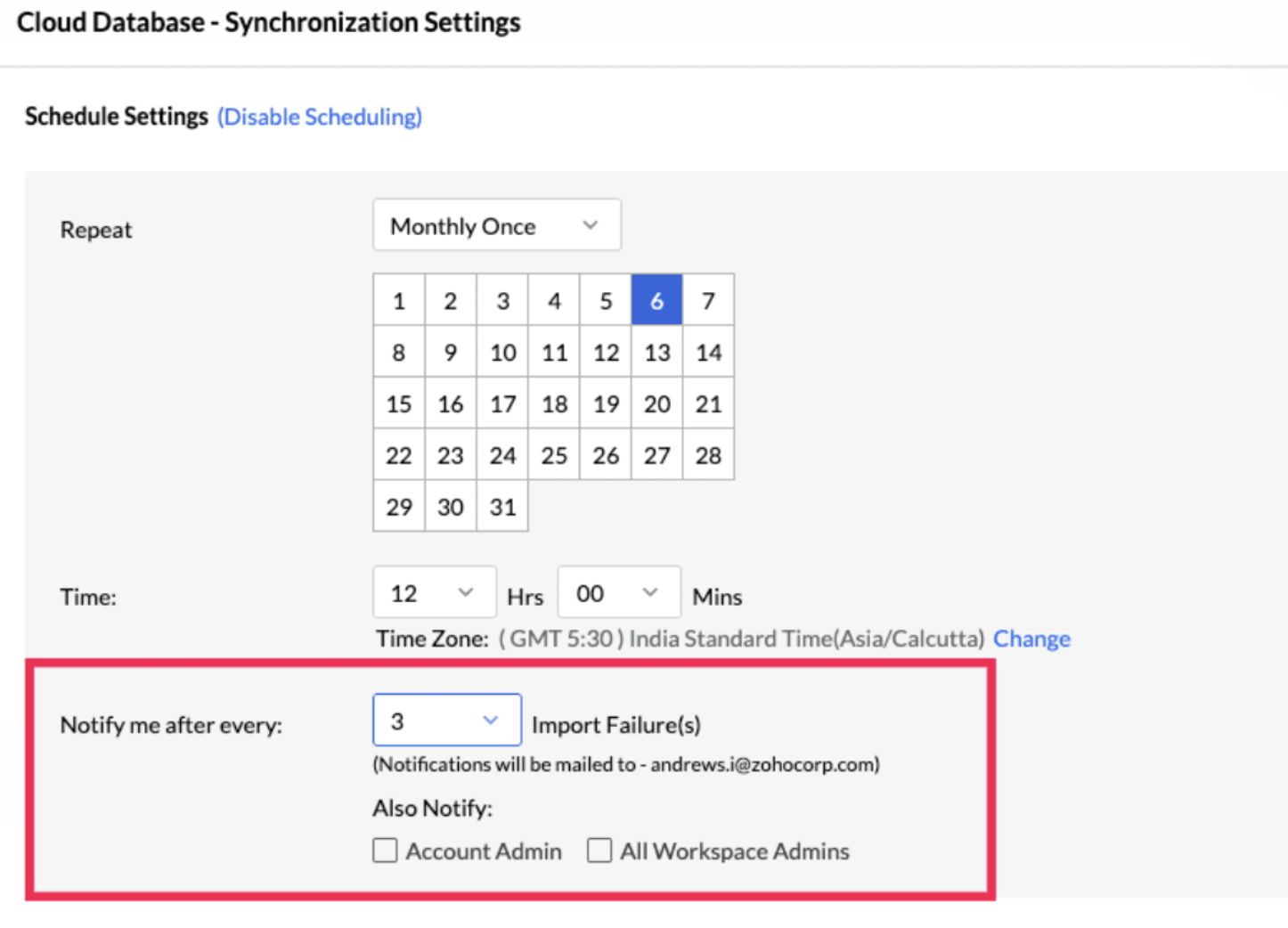This screenshot has height=928, width=1288.
Task: Choose day 24 in the calendar
Action: (x=502, y=456)
